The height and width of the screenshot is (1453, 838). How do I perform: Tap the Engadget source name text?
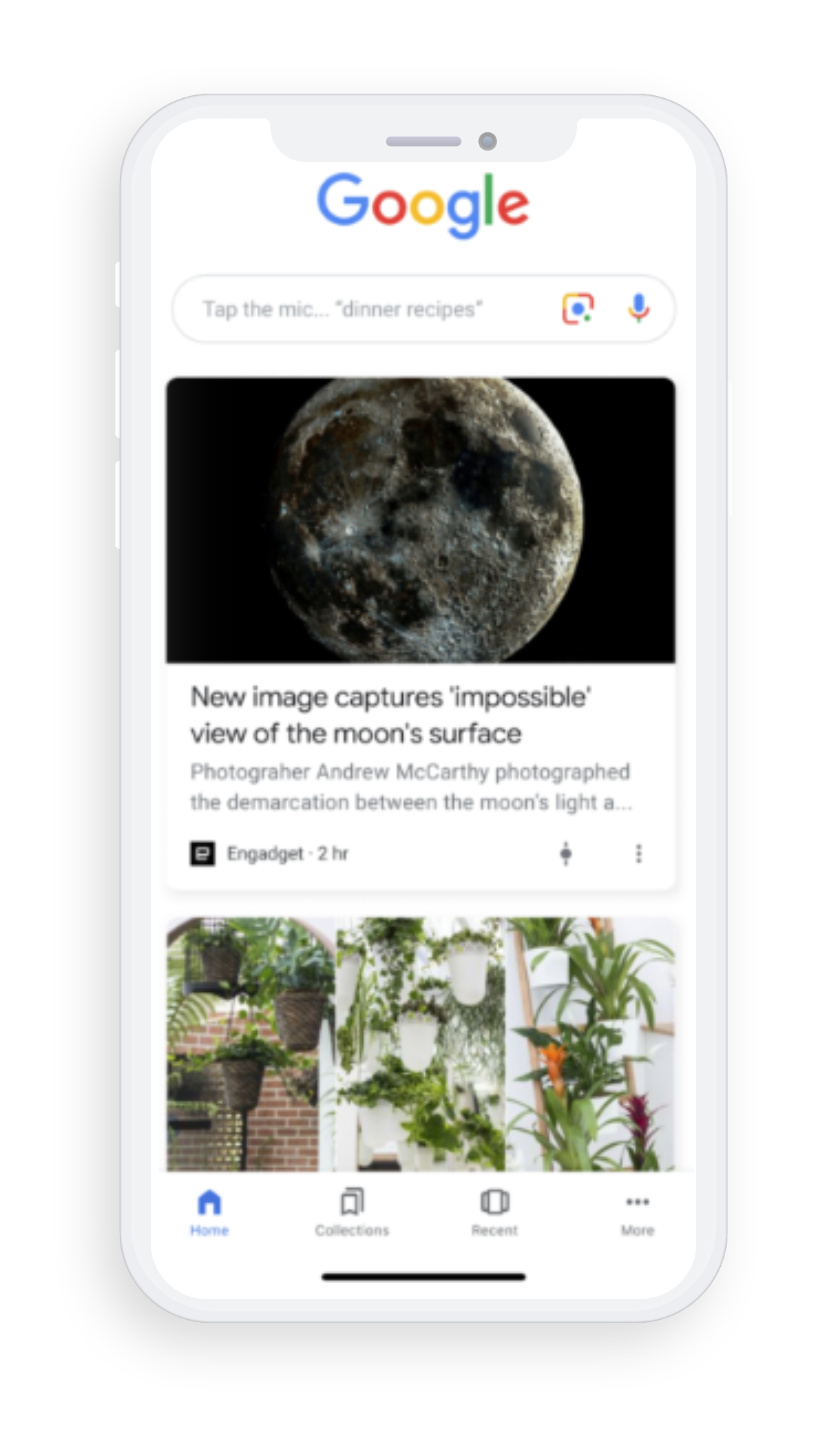(264, 854)
